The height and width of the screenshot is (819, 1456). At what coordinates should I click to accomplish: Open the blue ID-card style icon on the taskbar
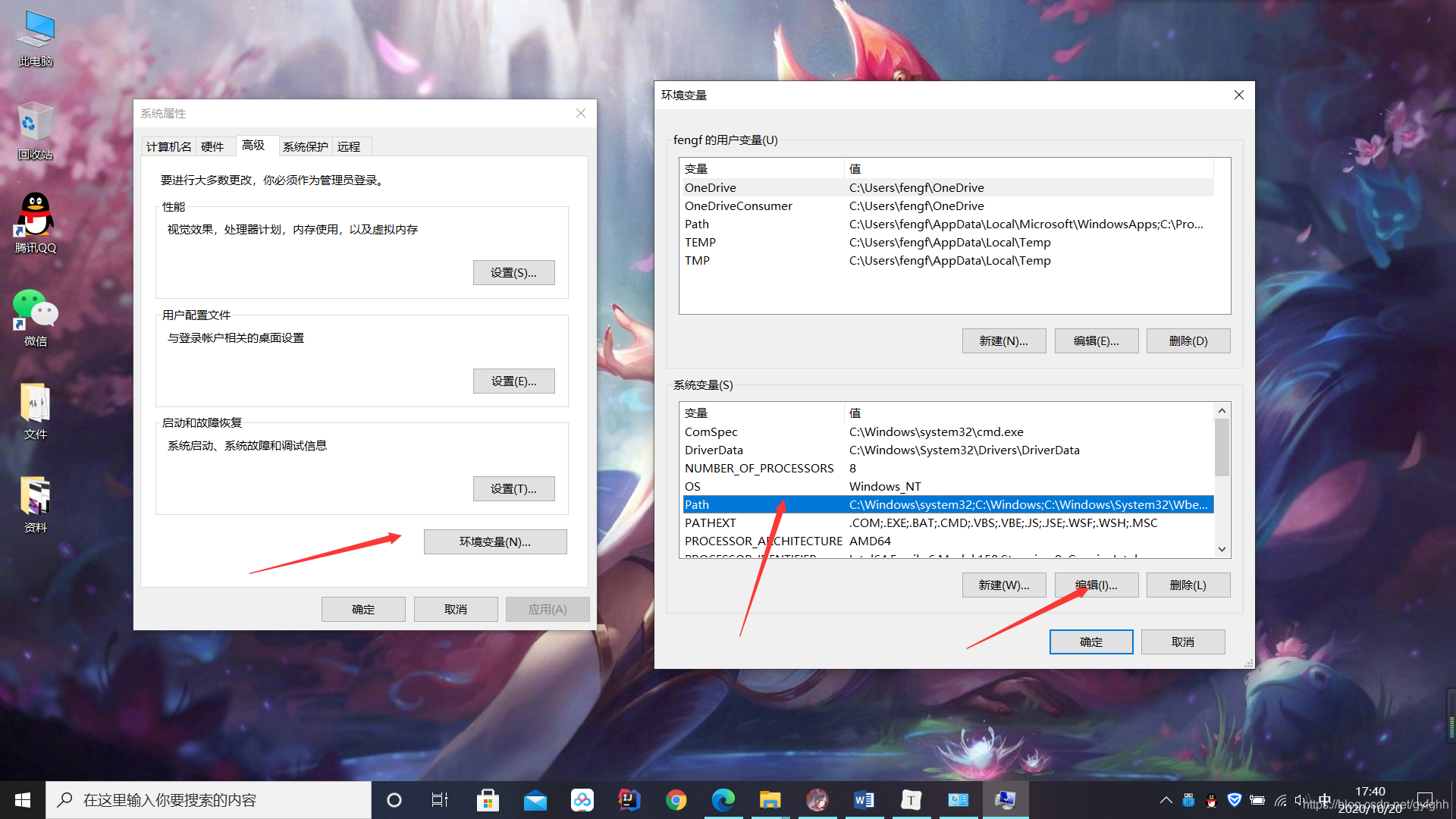tap(959, 800)
